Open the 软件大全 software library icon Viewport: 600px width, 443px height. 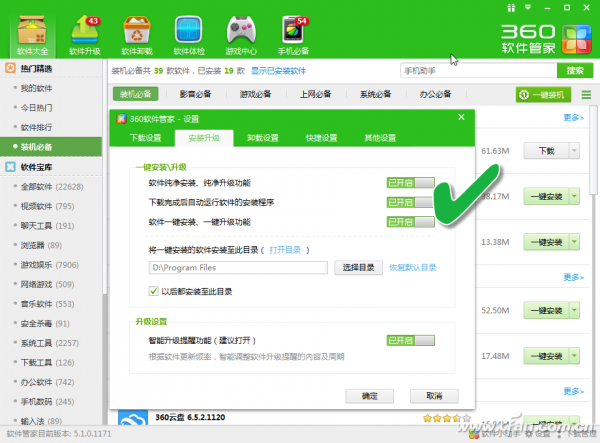[32, 35]
